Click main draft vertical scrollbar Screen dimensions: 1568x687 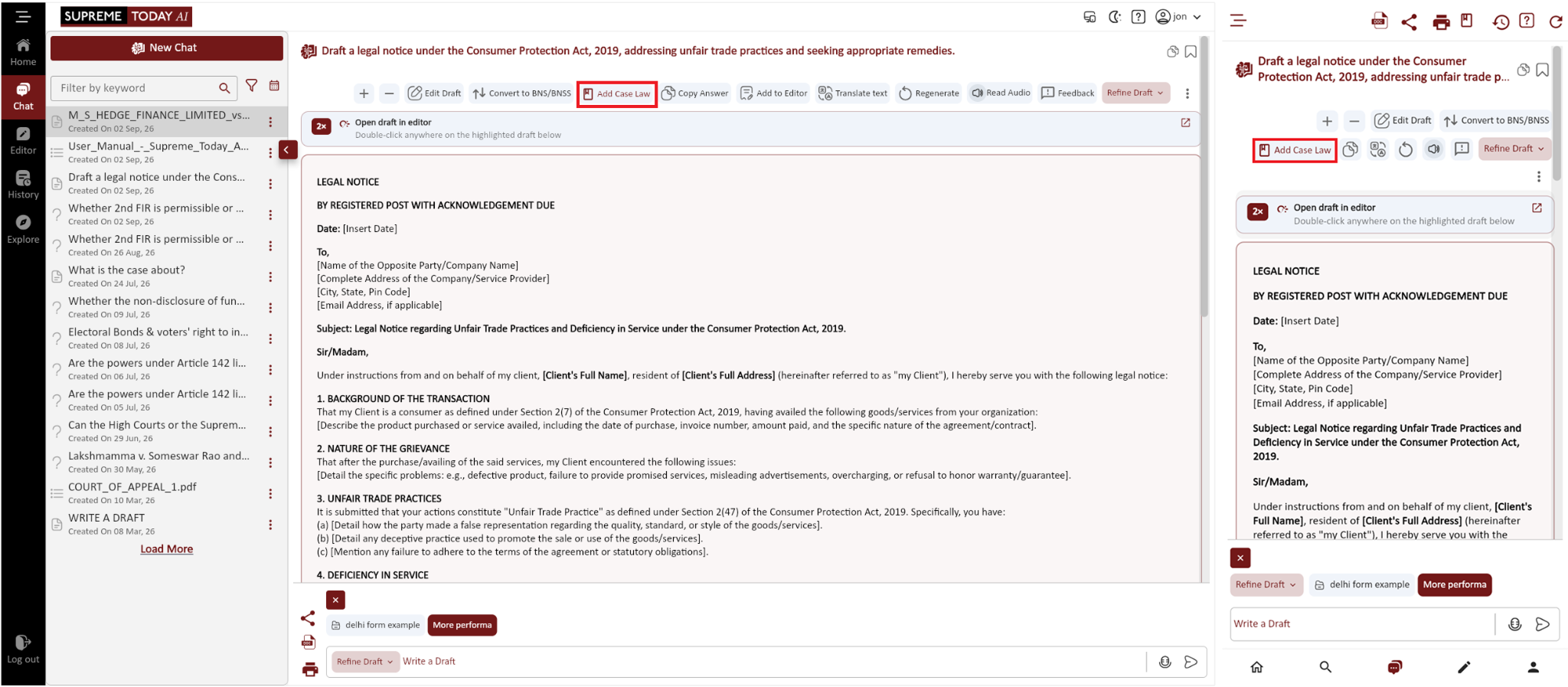pos(1204,176)
